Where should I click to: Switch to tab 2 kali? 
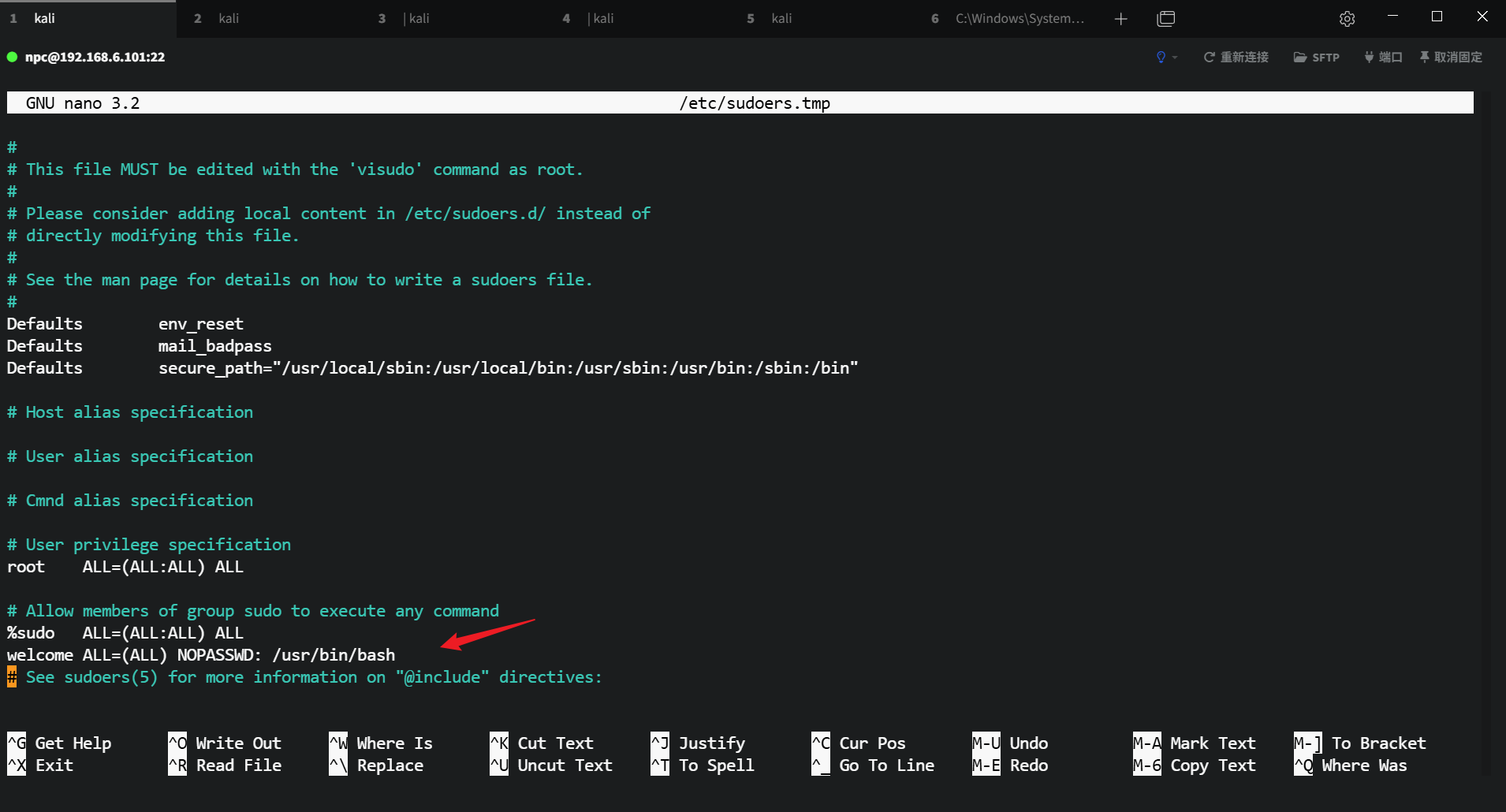click(228, 18)
